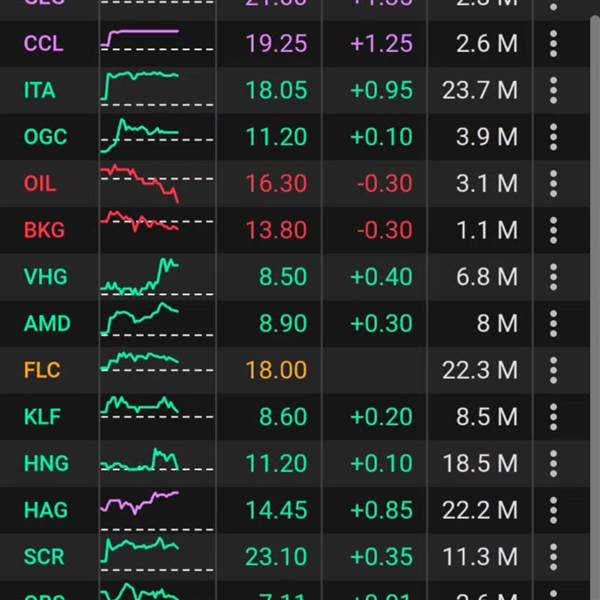Open the three-dot menu for HAG
600x600 pixels.
pyautogui.click(x=553, y=510)
